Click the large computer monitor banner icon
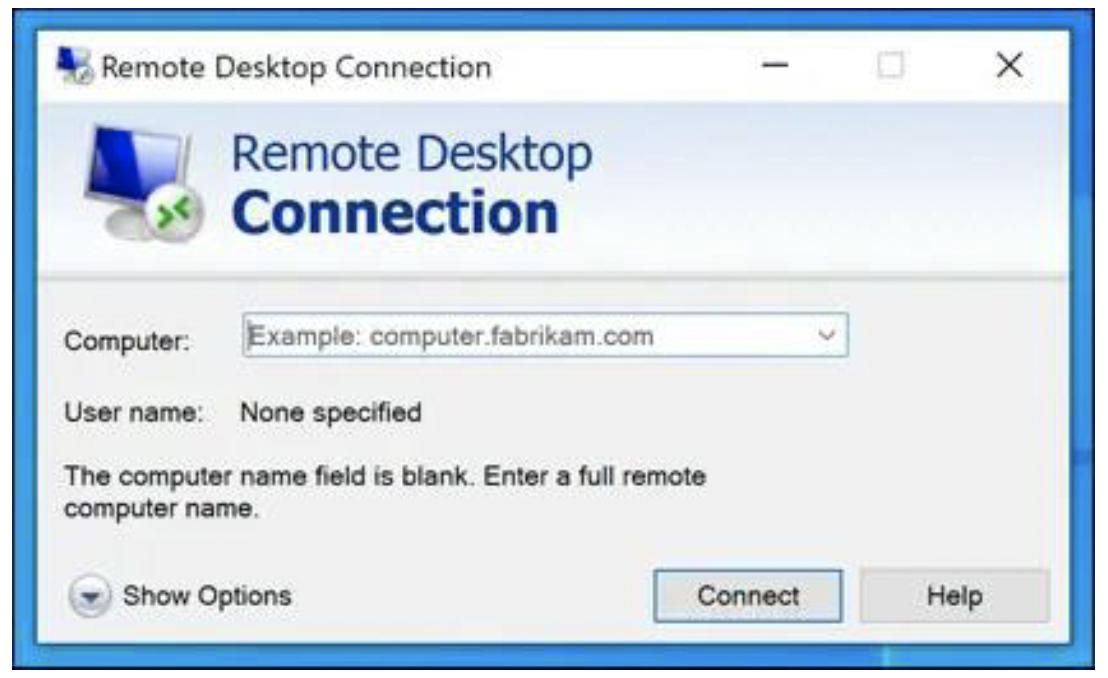The width and height of the screenshot is (1108, 678). click(143, 184)
